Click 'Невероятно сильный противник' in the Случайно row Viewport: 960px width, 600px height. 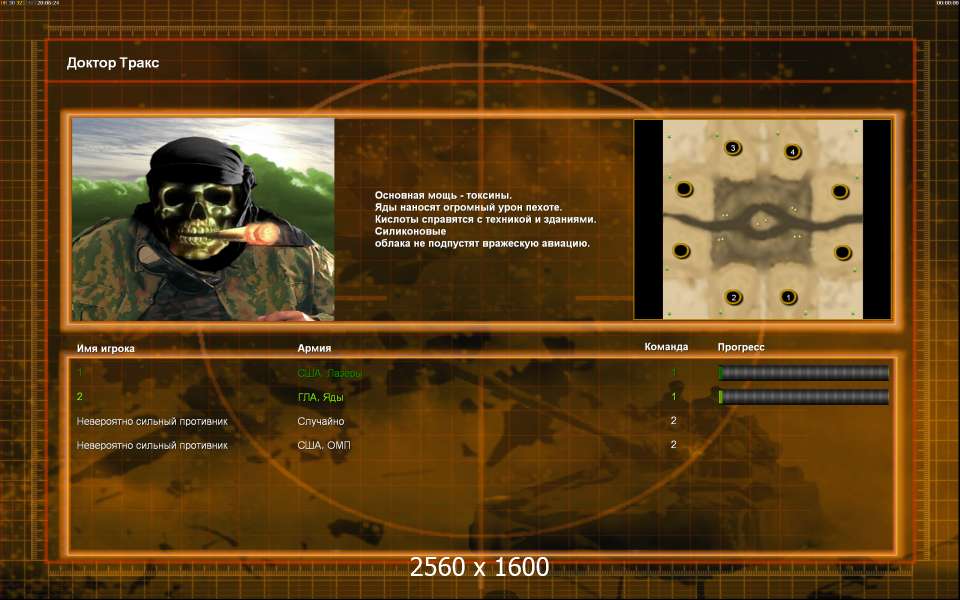(x=152, y=421)
